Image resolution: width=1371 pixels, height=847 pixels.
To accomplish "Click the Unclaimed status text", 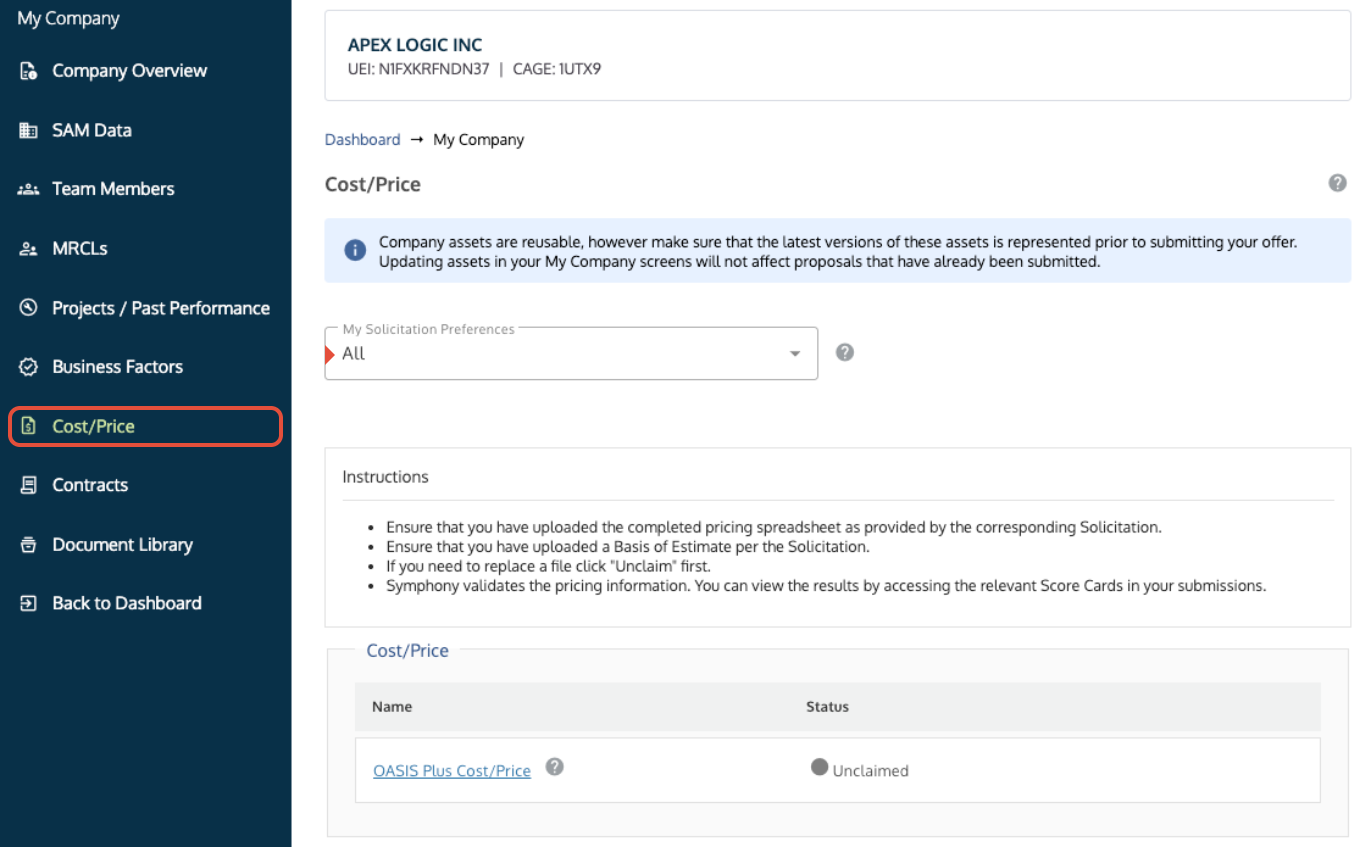I will (x=870, y=771).
